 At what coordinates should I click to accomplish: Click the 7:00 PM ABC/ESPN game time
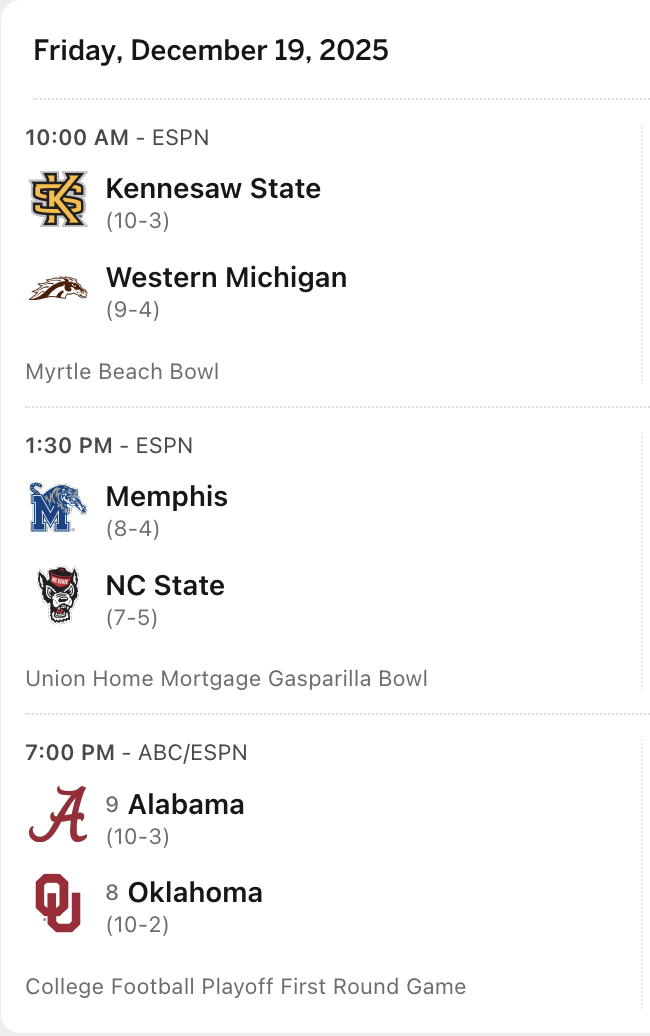coord(136,752)
